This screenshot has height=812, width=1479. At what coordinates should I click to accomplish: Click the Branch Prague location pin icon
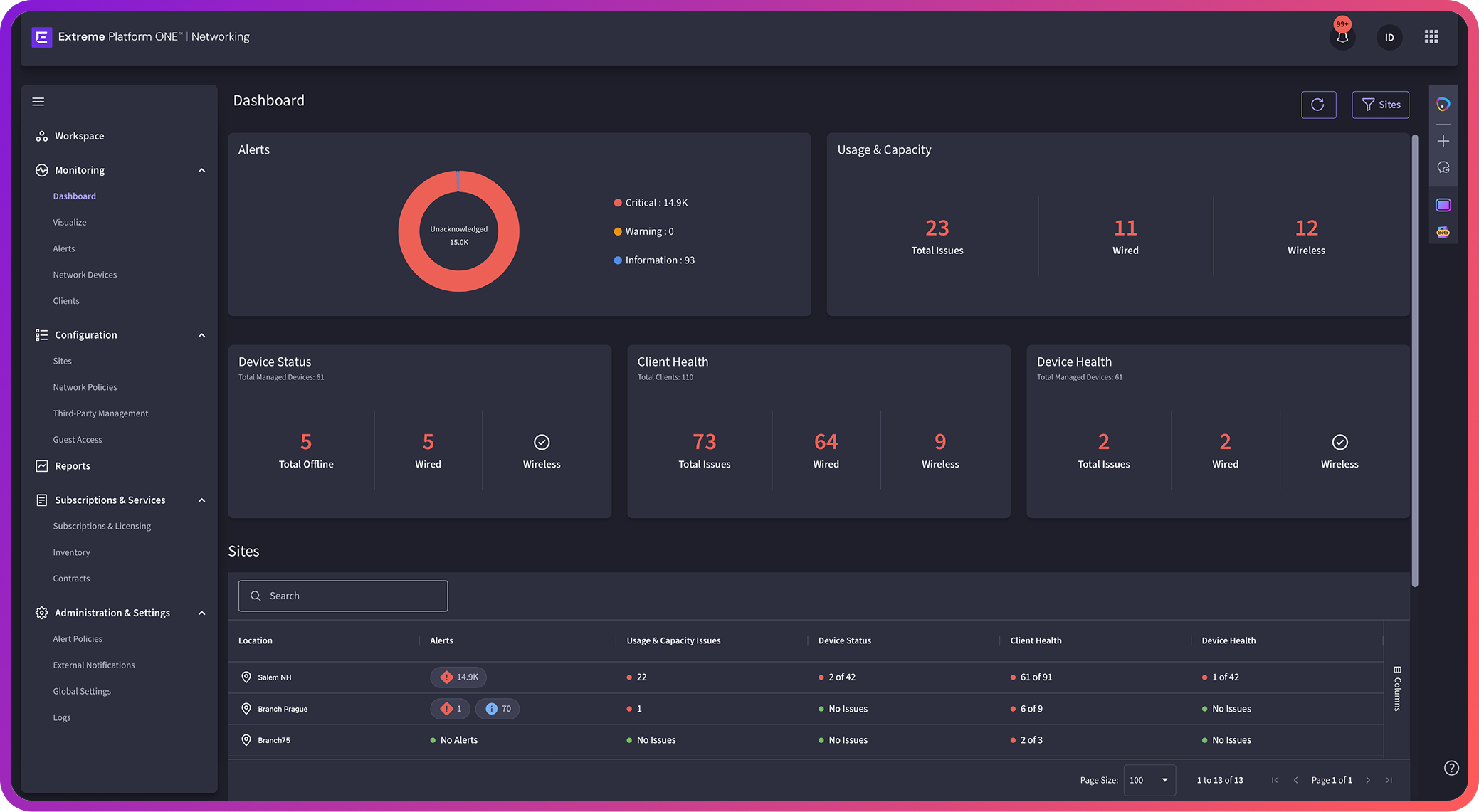pos(246,709)
